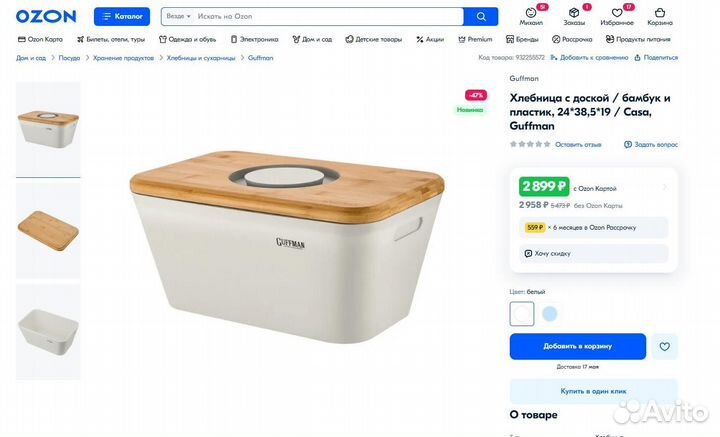Select the bamboo board thumbnail image
Screen dimensions: 720x437
tap(48, 230)
